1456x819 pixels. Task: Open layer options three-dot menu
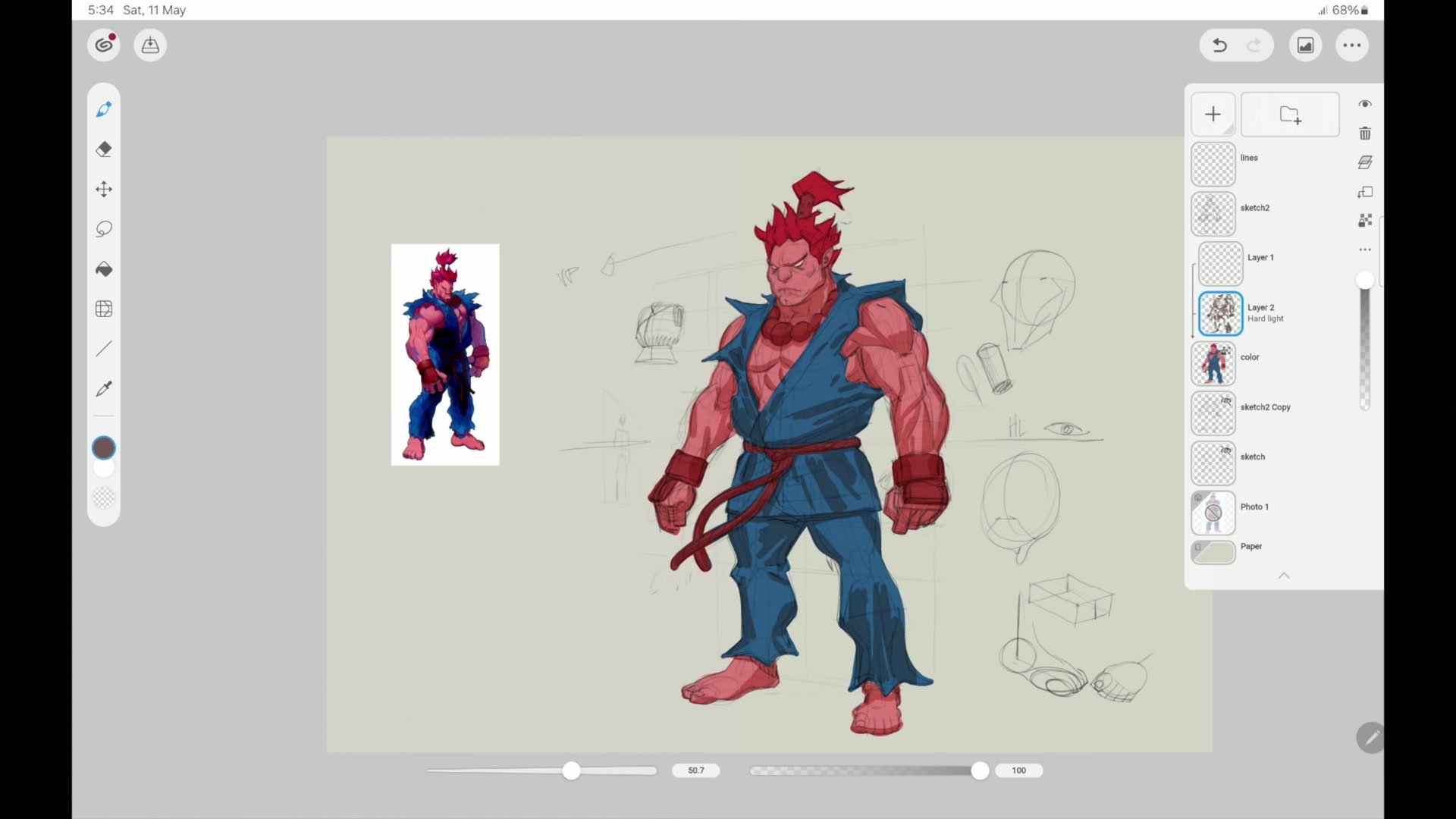click(1365, 249)
